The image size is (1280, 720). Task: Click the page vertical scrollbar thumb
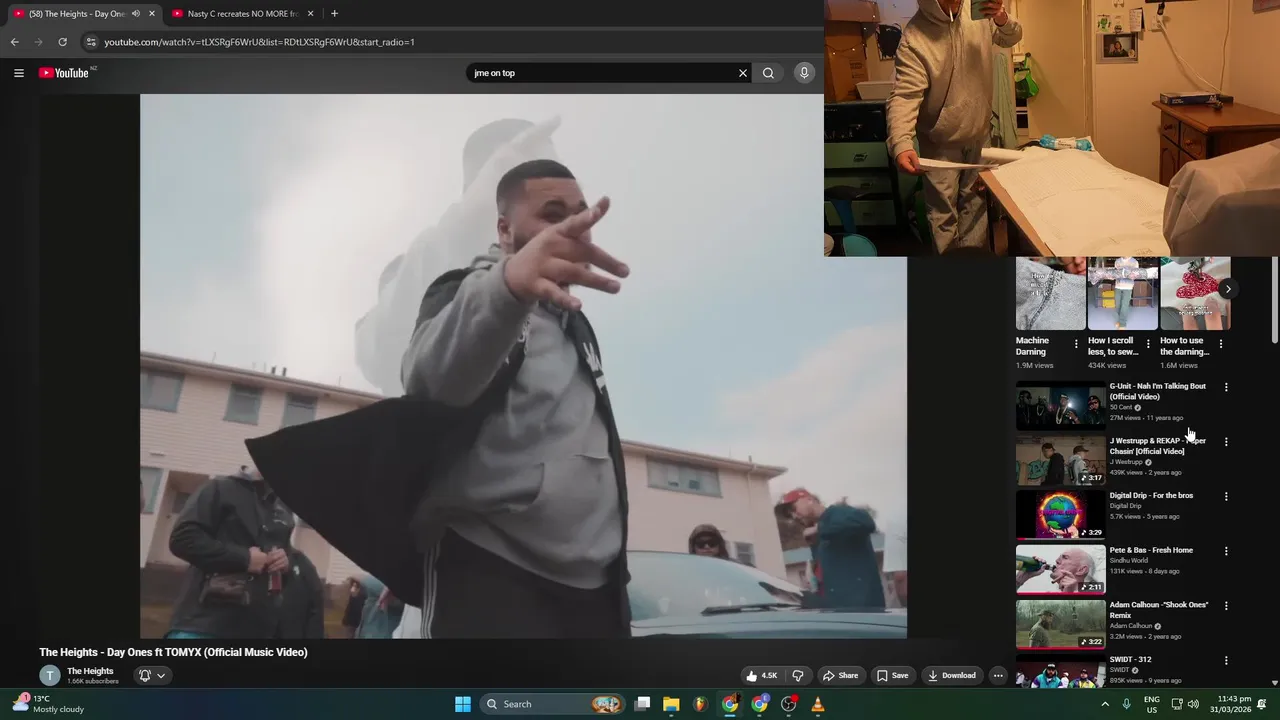1274,300
